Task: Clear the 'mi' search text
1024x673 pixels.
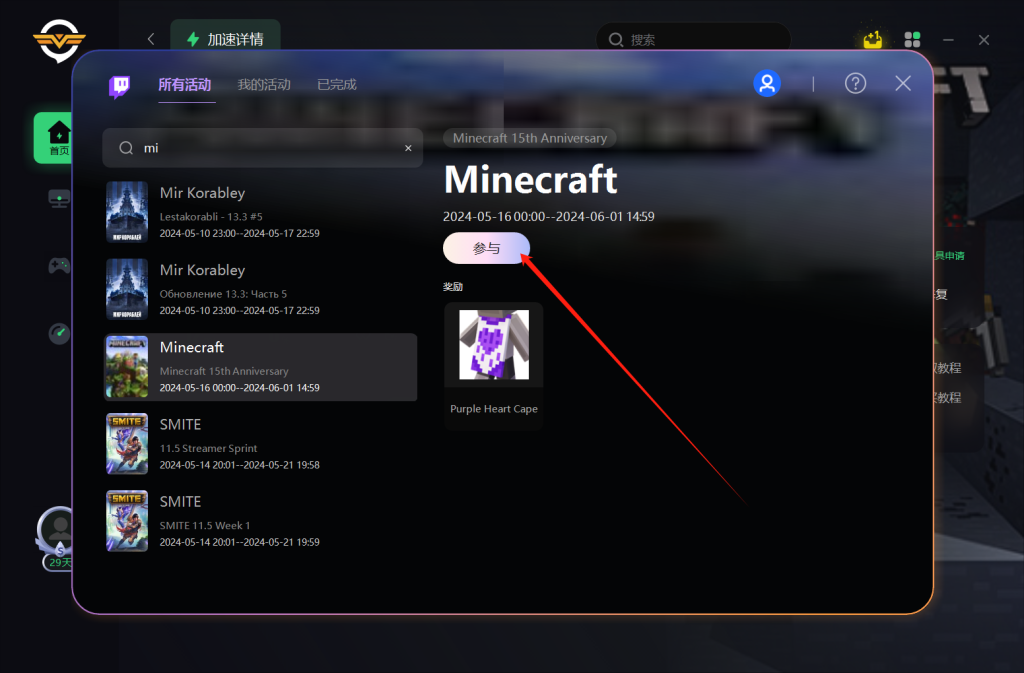Action: tap(408, 148)
